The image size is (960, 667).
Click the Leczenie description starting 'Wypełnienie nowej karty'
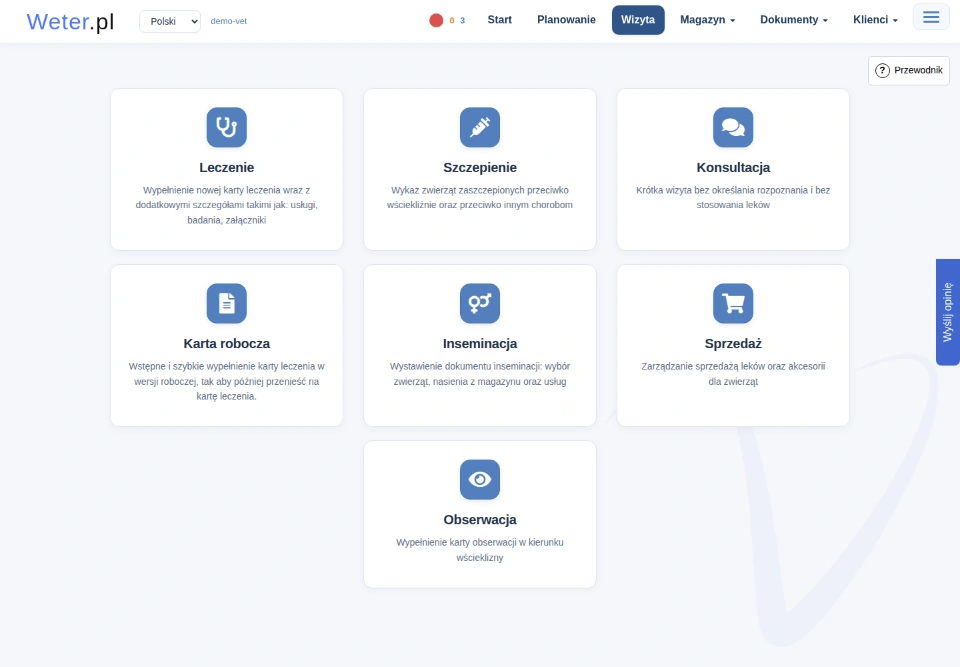pyautogui.click(x=227, y=205)
